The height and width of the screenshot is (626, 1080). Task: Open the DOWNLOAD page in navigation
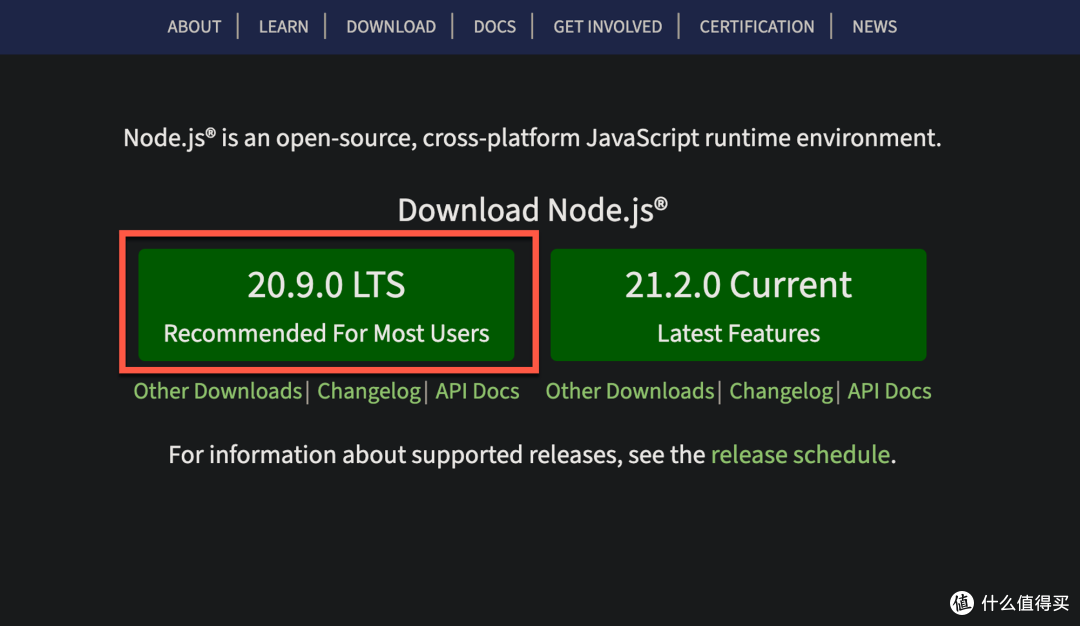point(391,27)
